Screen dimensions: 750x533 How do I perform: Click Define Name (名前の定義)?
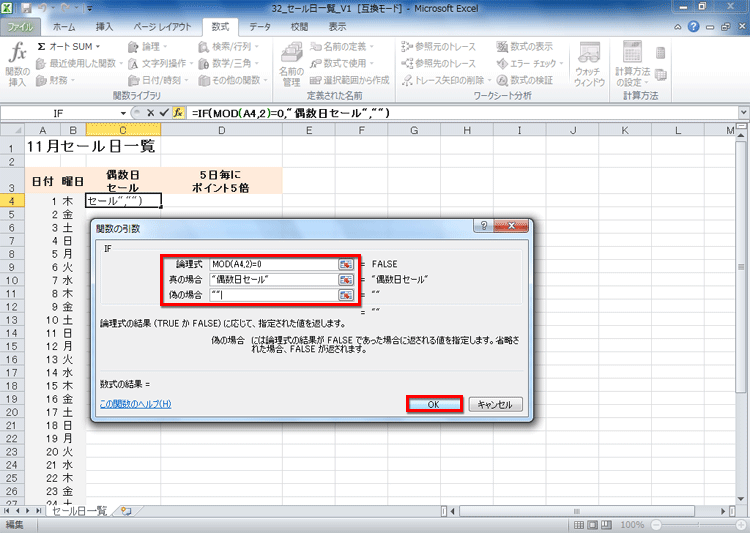pyautogui.click(x=342, y=46)
